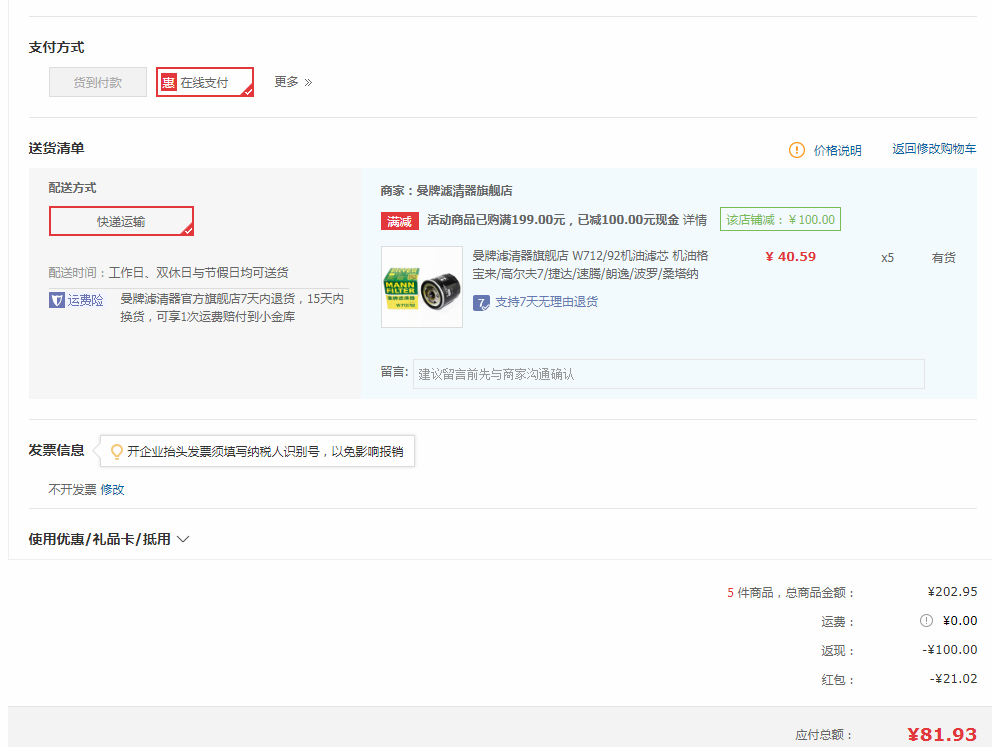Expand 更多 payment methods
The width and height of the screenshot is (992, 747).
(293, 82)
